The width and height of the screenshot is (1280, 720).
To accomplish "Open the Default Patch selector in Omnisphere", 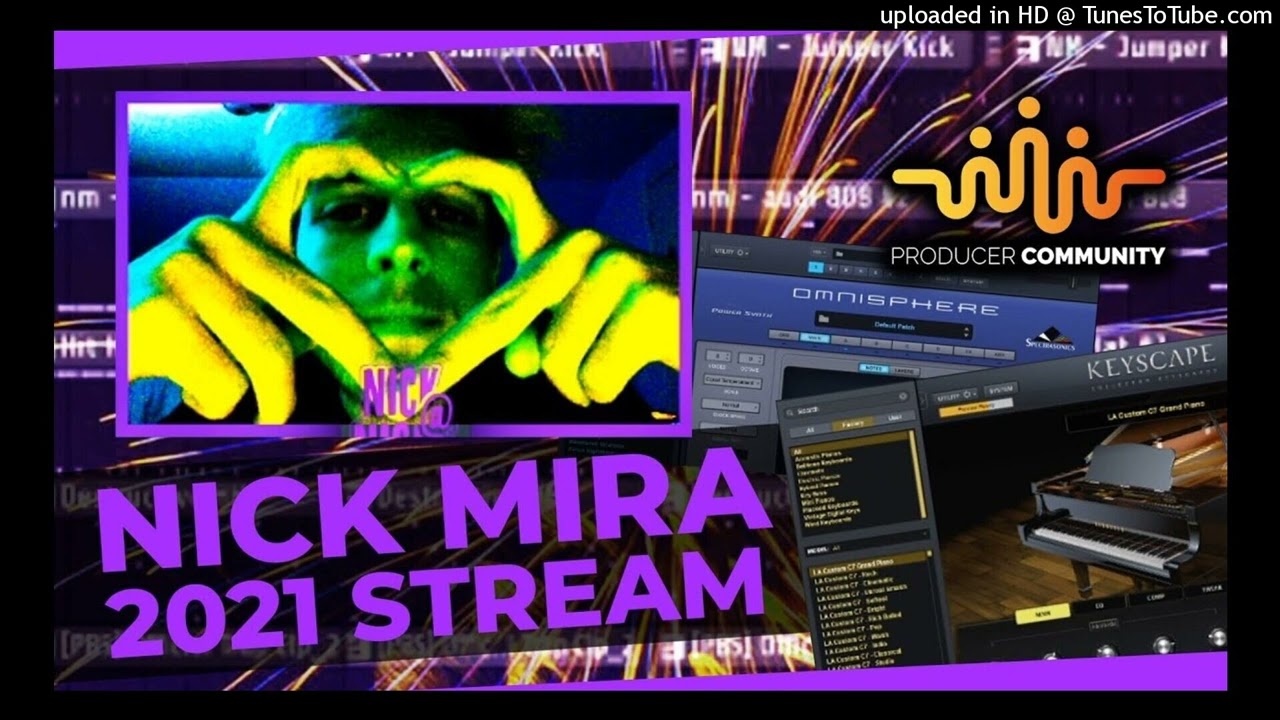I will pyautogui.click(x=894, y=326).
